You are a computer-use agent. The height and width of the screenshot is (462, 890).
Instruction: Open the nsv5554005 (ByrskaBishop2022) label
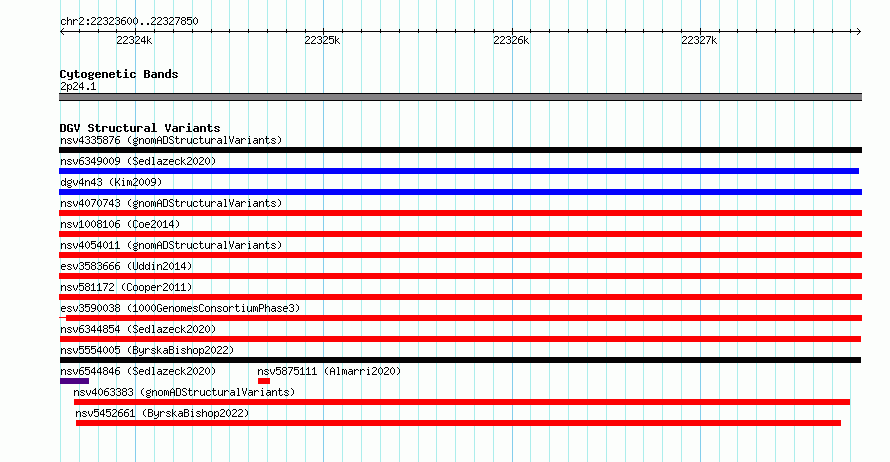click(147, 350)
